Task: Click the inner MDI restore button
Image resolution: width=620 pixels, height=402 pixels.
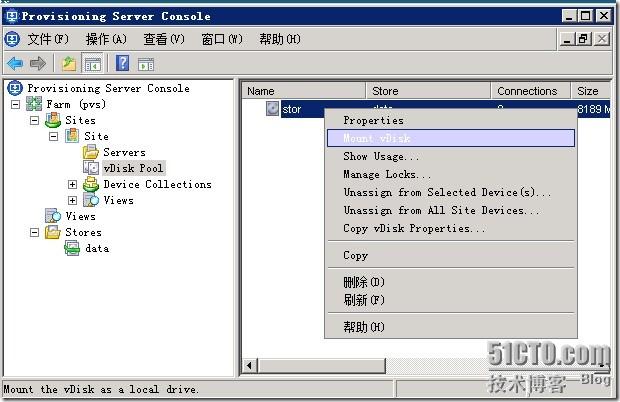Action: tap(583, 39)
